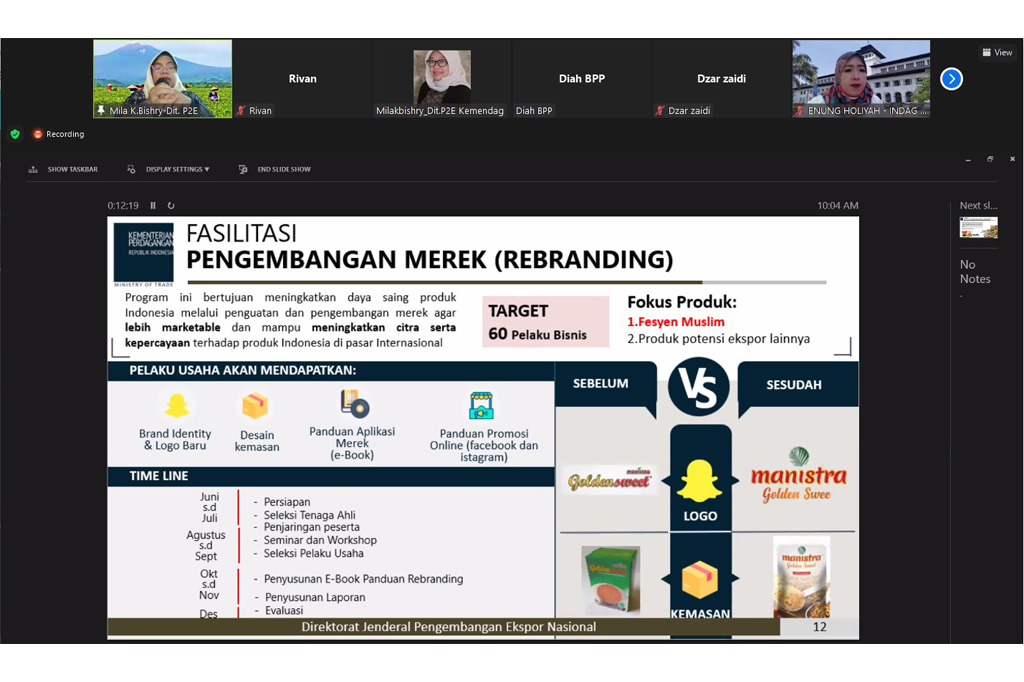Select the Dzar zaidi participant tile
Viewport: 1024px width, 682px height.
click(722, 78)
